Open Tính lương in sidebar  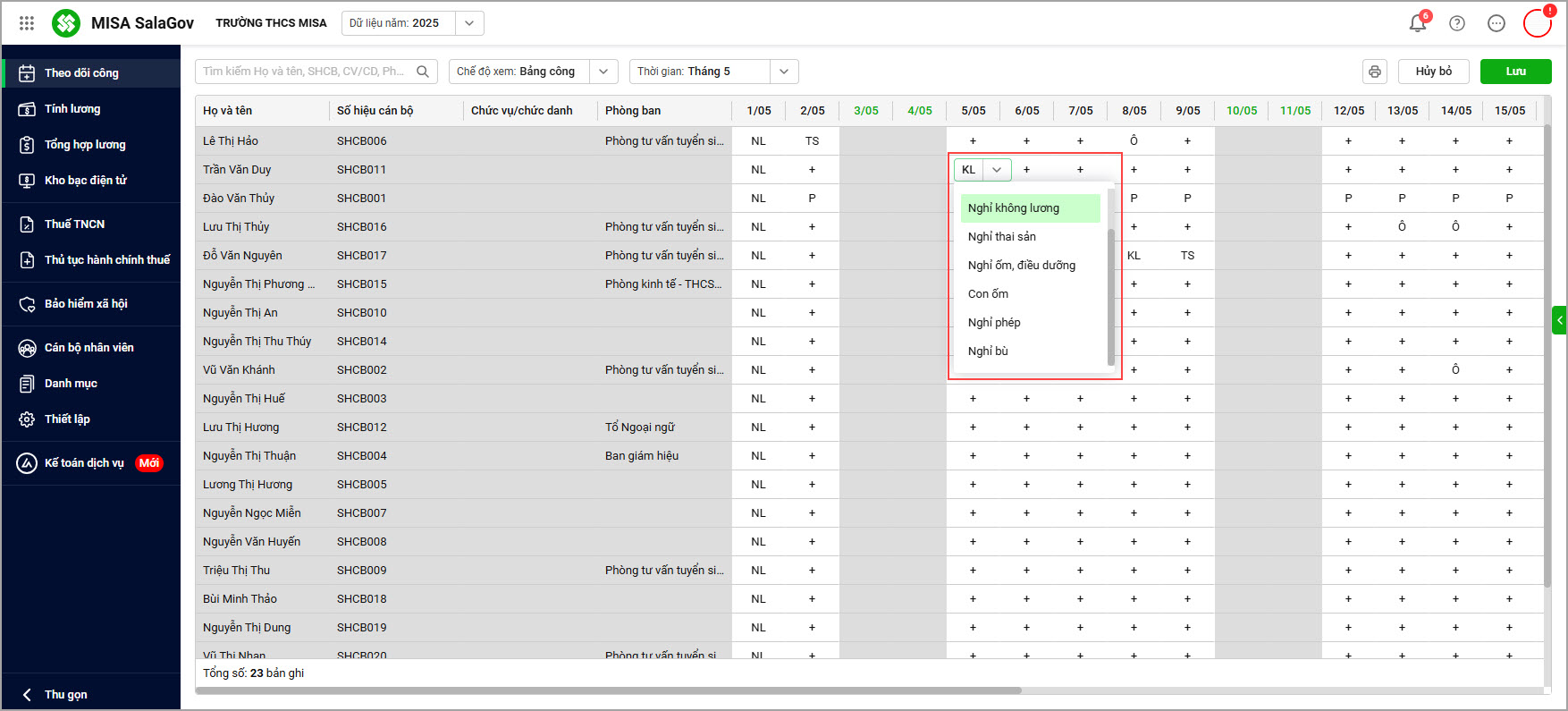pos(72,109)
